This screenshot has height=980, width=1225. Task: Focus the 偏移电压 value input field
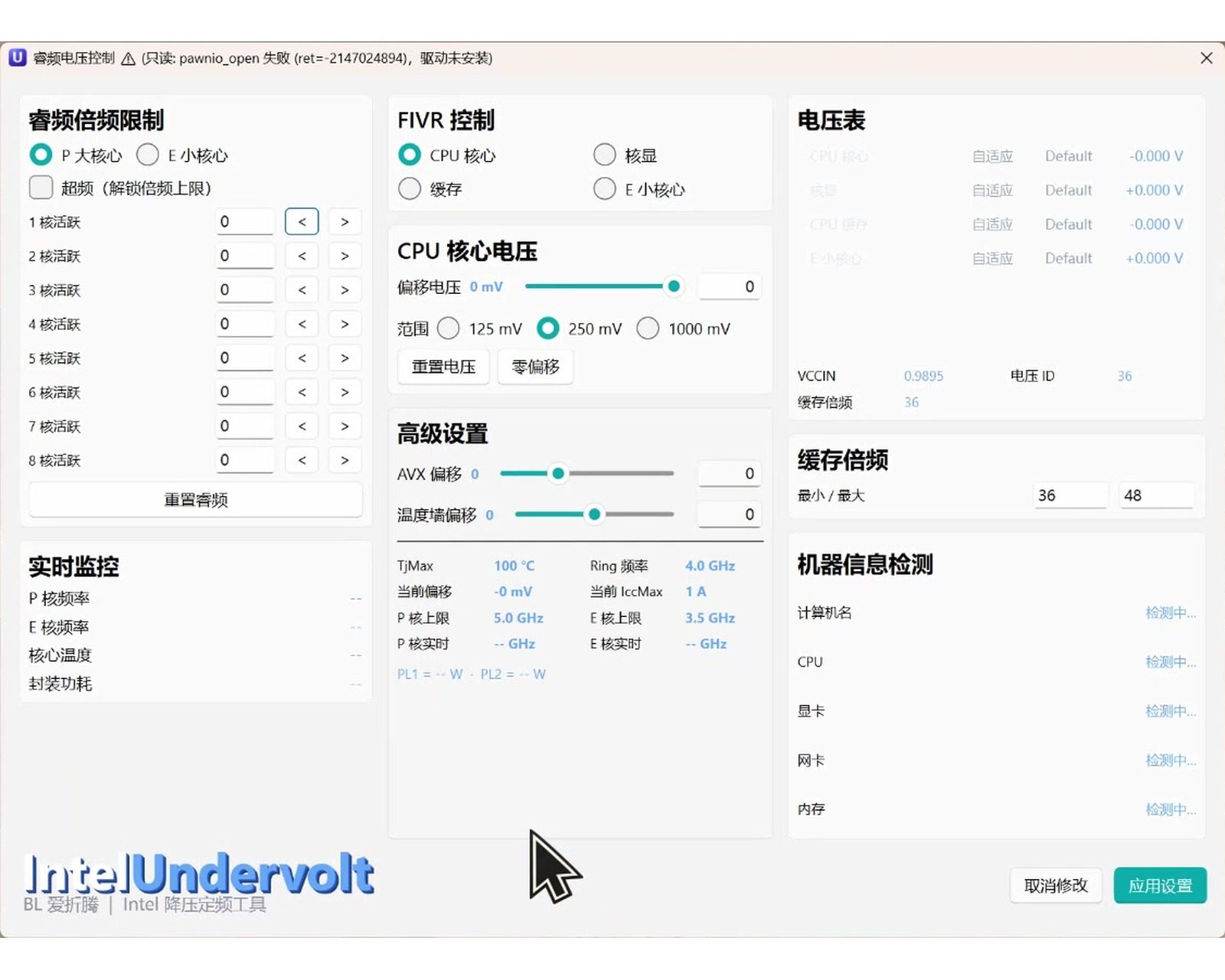[730, 286]
